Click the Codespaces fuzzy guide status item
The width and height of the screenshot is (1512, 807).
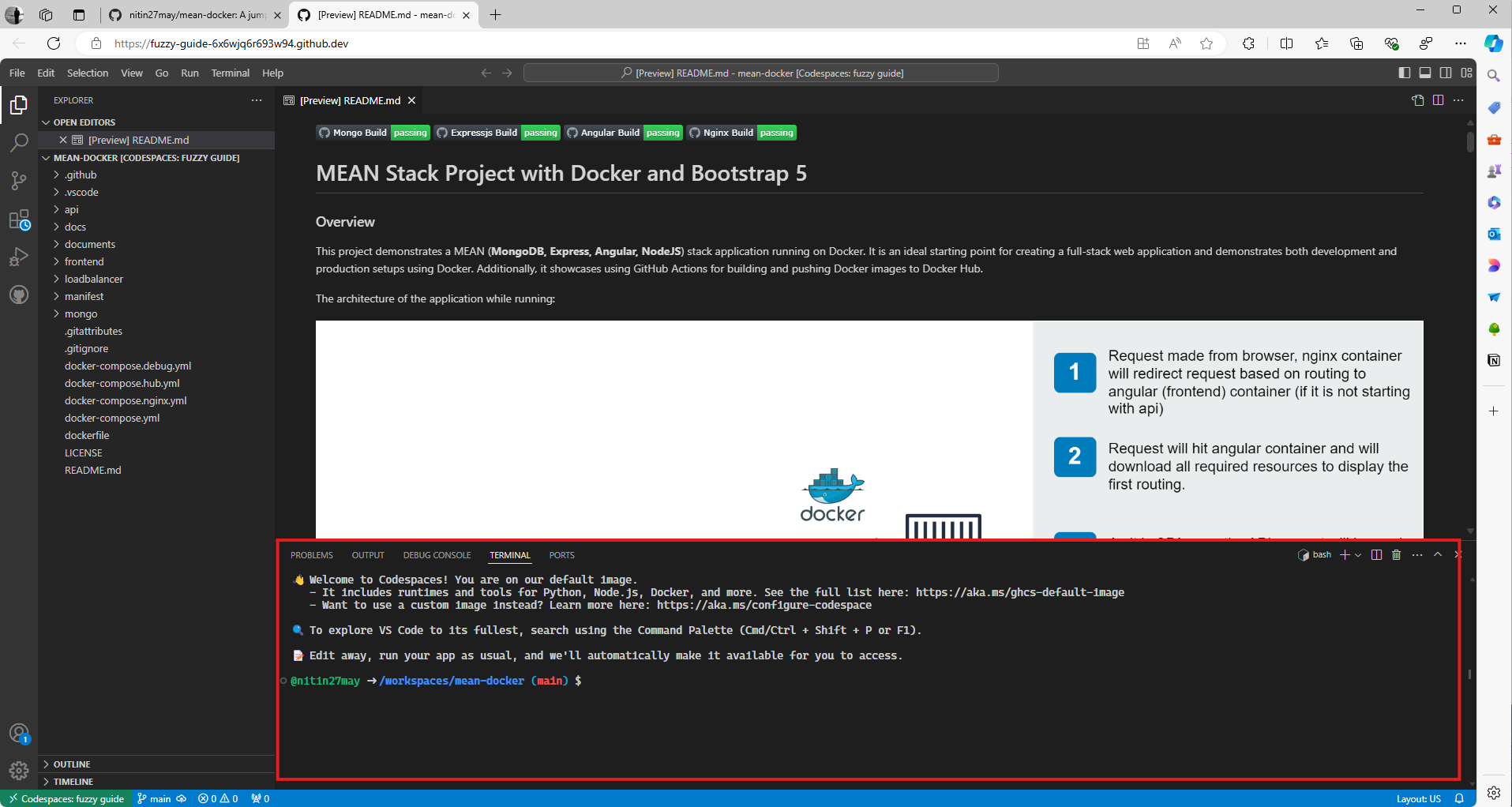coord(66,798)
